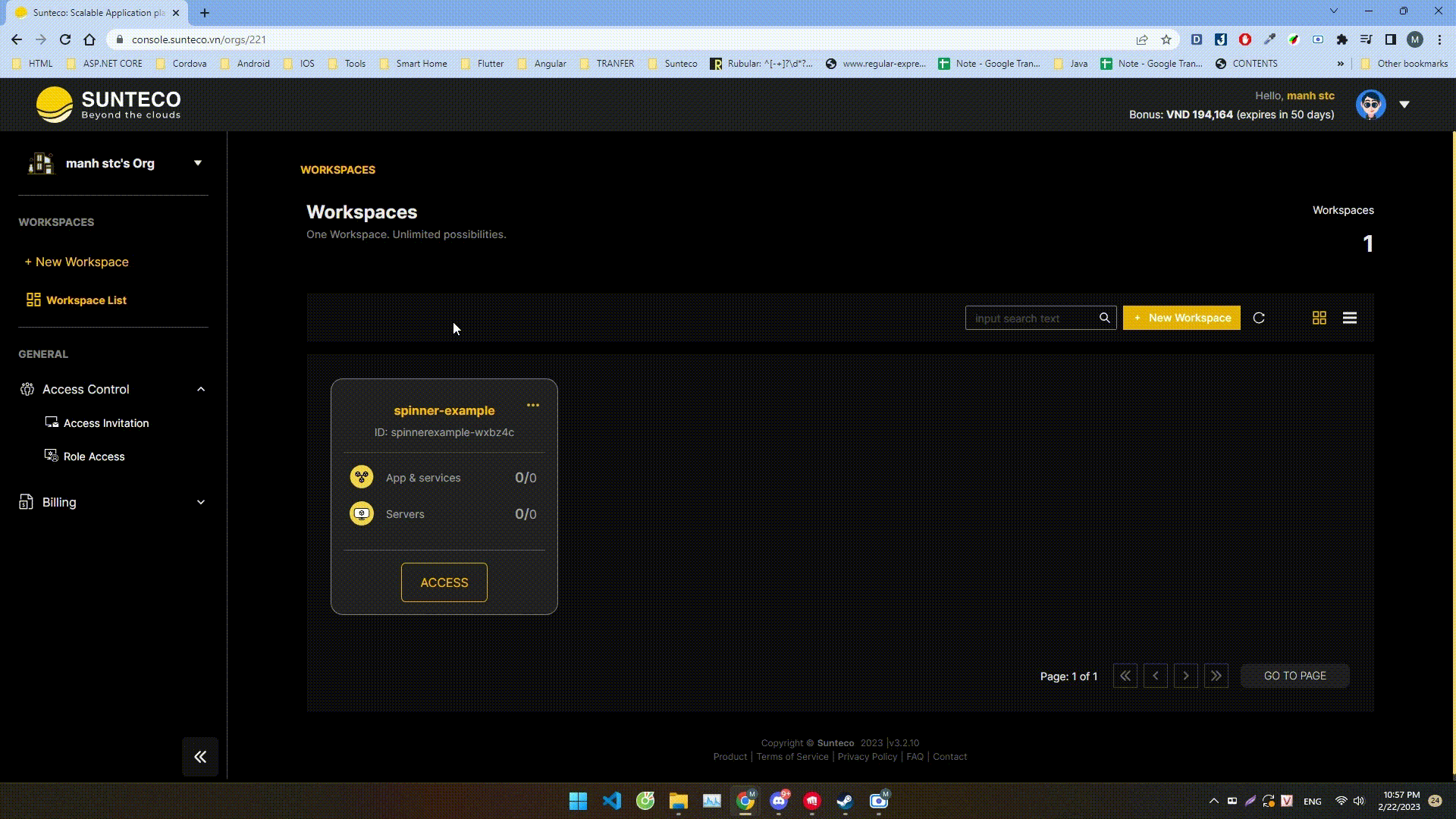Screen dimensions: 1456x819
Task: Open user account dropdown arrow
Action: [1404, 105]
